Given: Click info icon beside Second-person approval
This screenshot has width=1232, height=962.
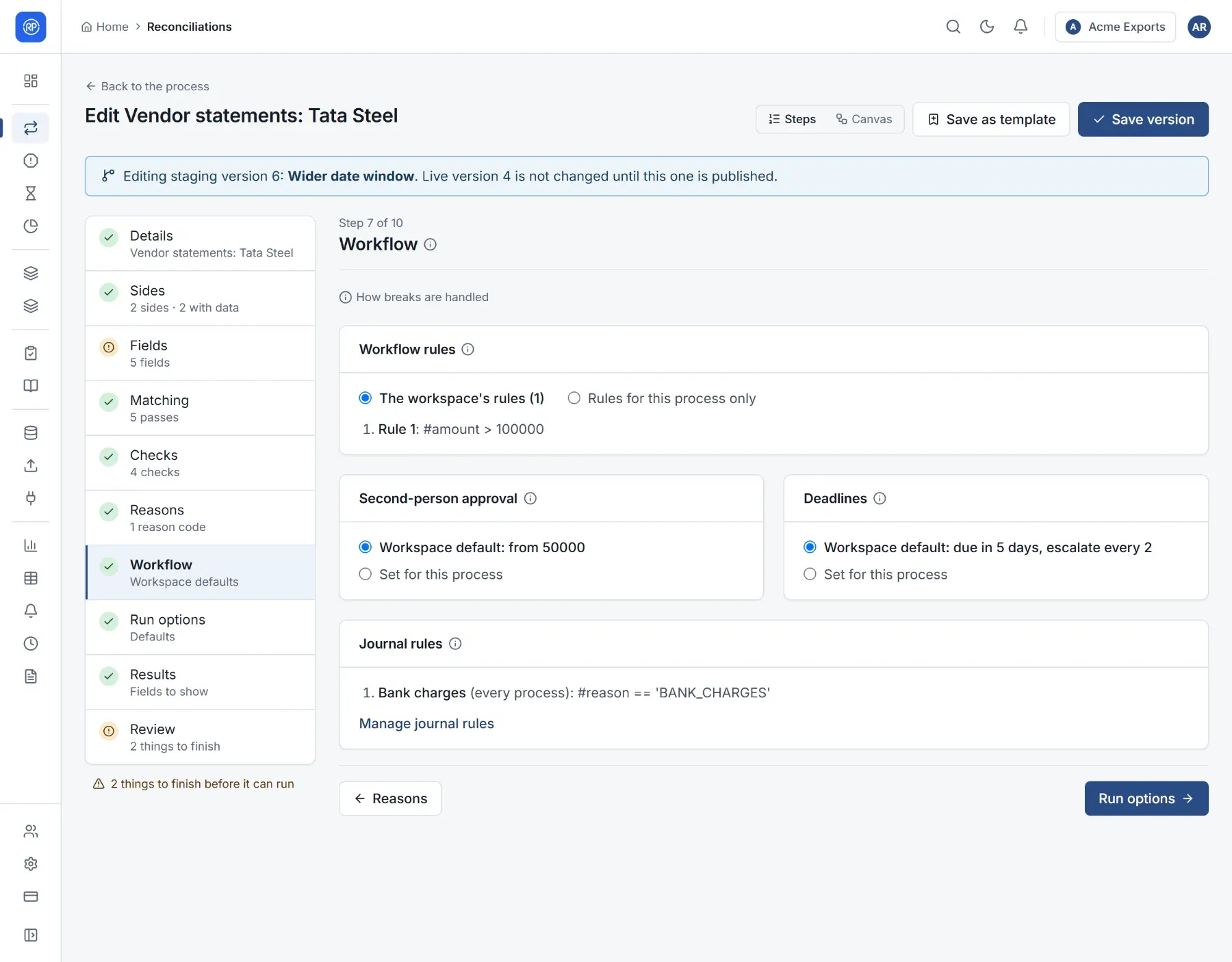Looking at the screenshot, I should coord(530,499).
